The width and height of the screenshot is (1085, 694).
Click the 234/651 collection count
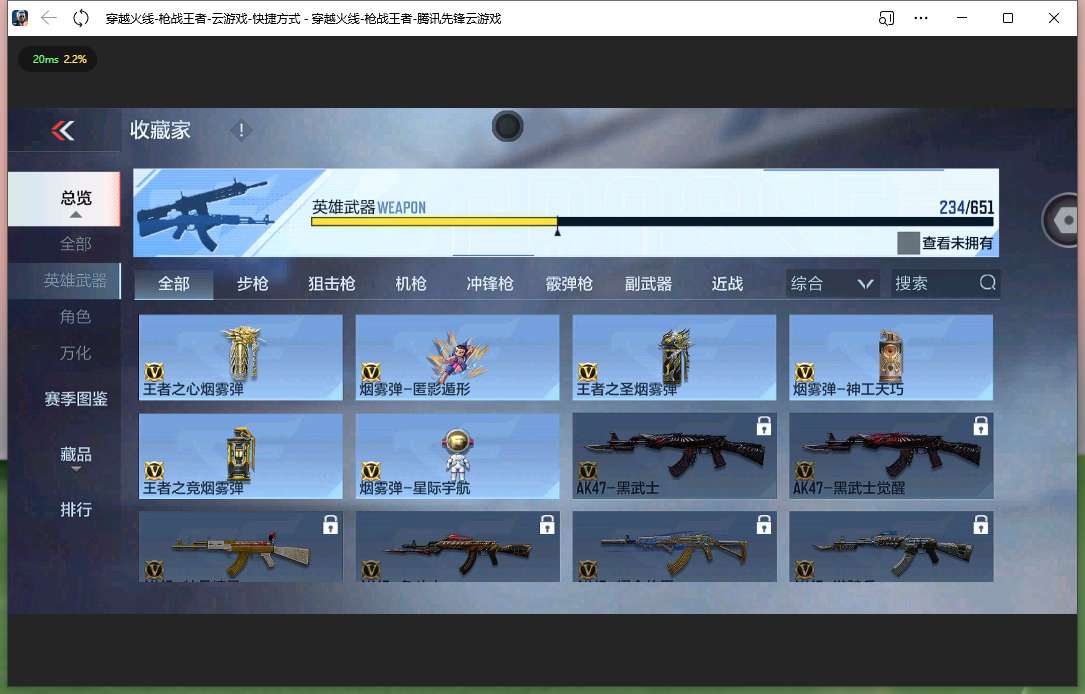(x=966, y=207)
